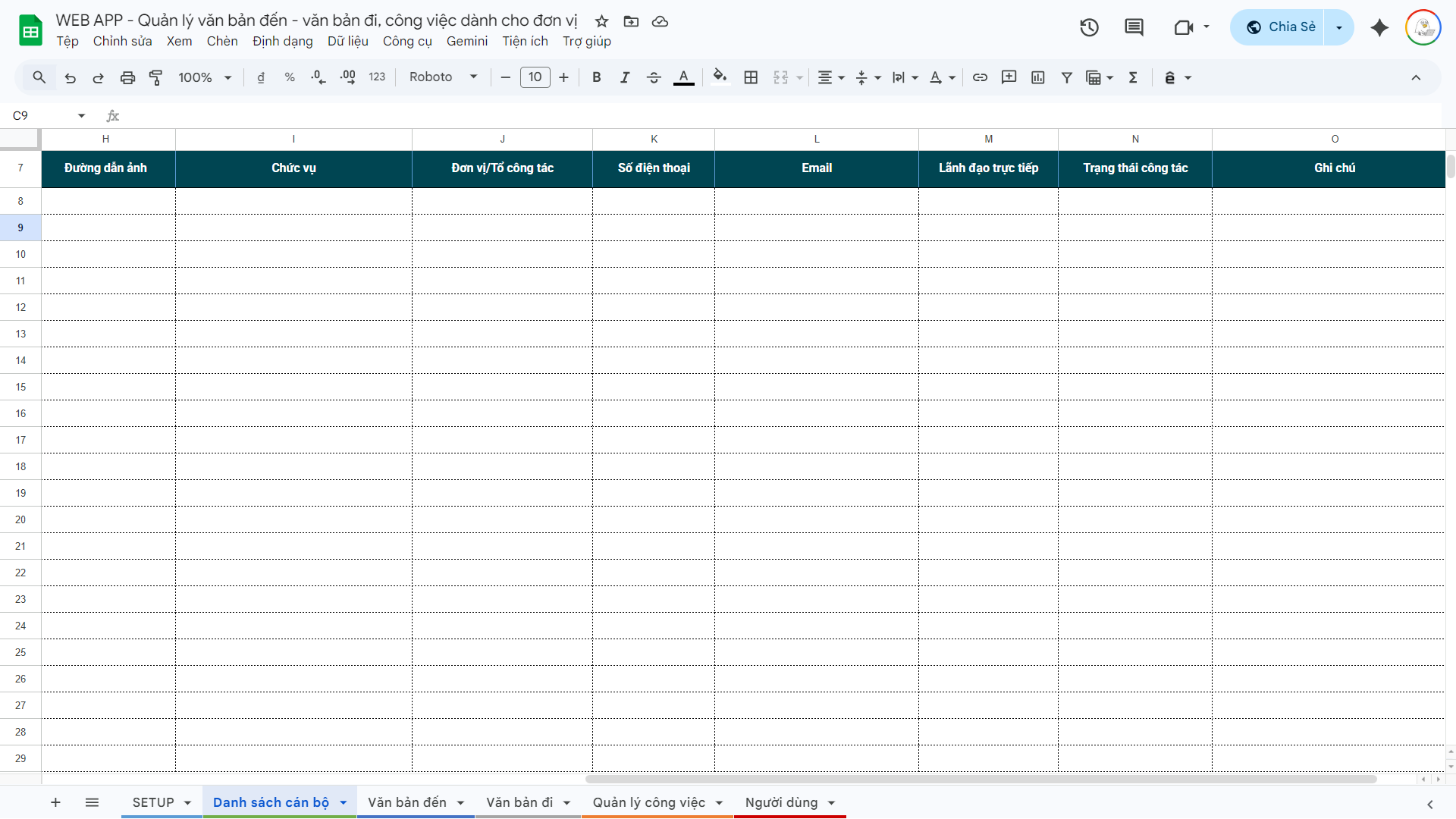Click the add new sheet plus button
Image resolution: width=1456 pixels, height=819 pixels.
tap(55, 802)
